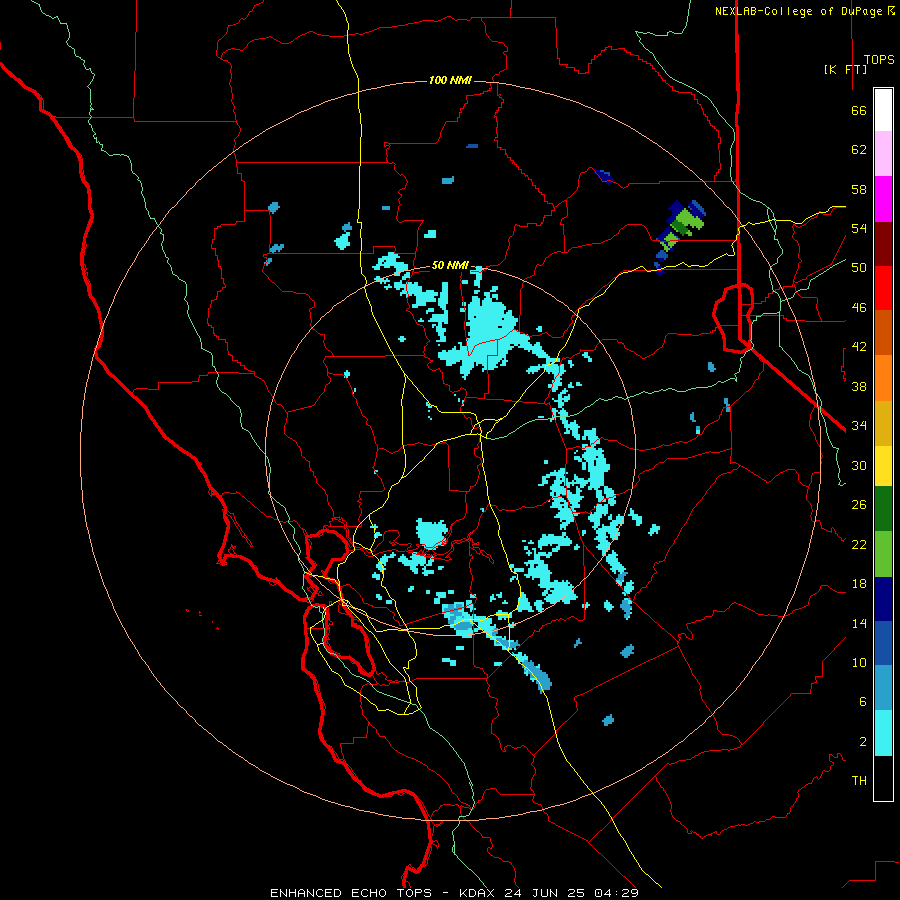
Task: Click the legend value "66"
Action: tap(859, 111)
